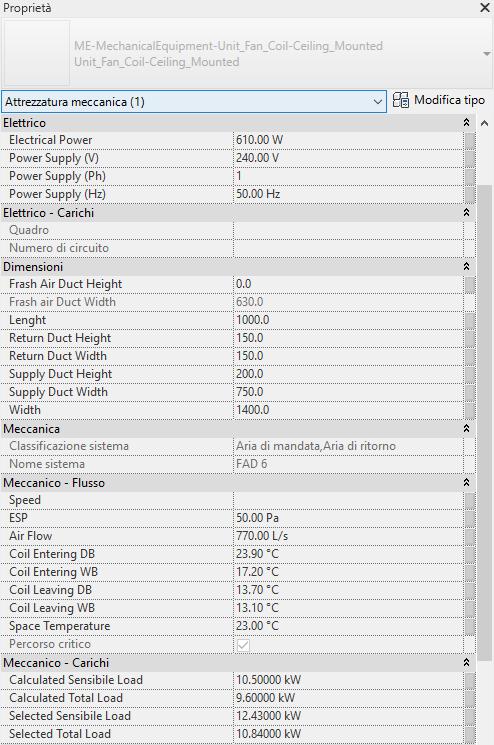Viewport: 494px width, 745px height.
Task: Collapse the Elettrico section chevron
Action: point(466,123)
